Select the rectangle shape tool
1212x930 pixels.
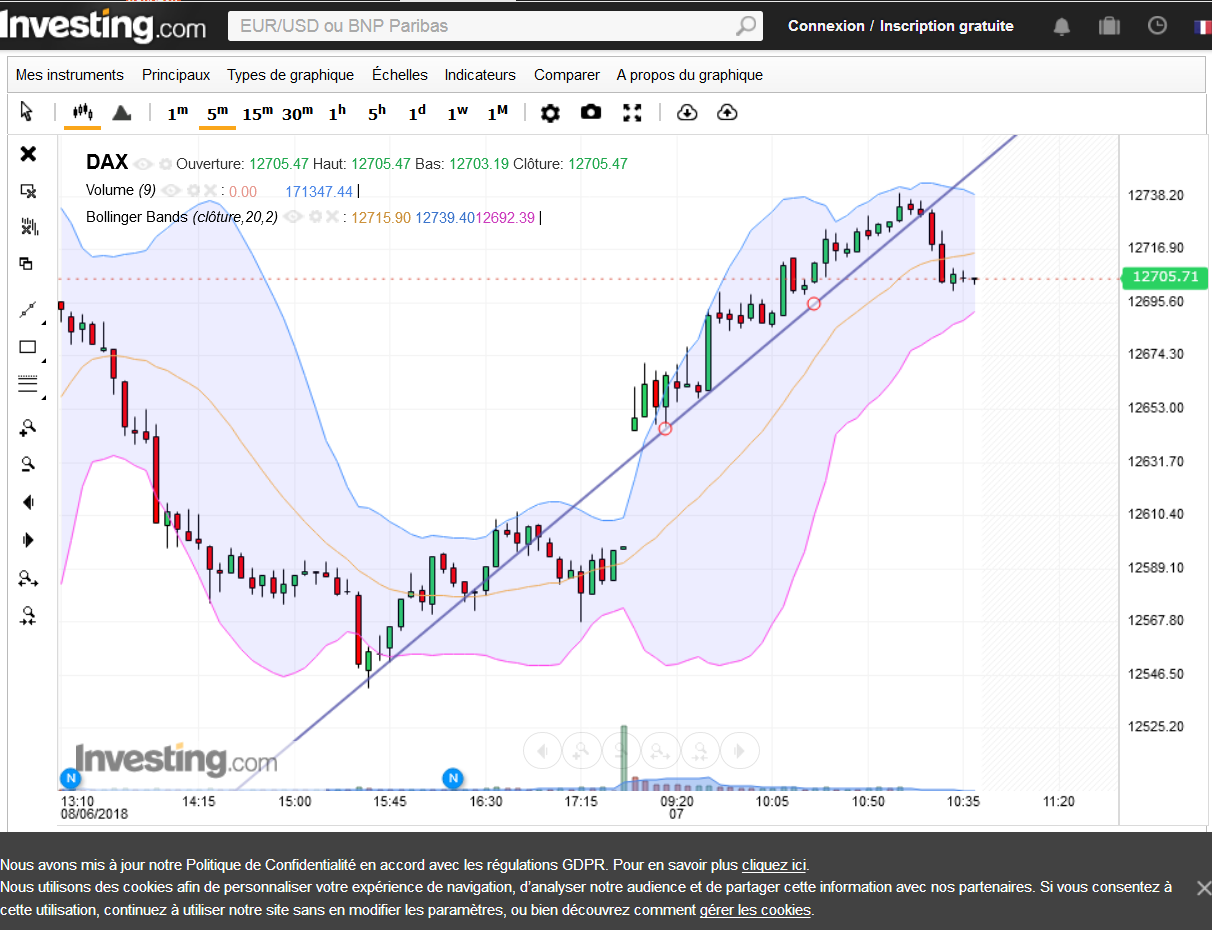pos(28,347)
